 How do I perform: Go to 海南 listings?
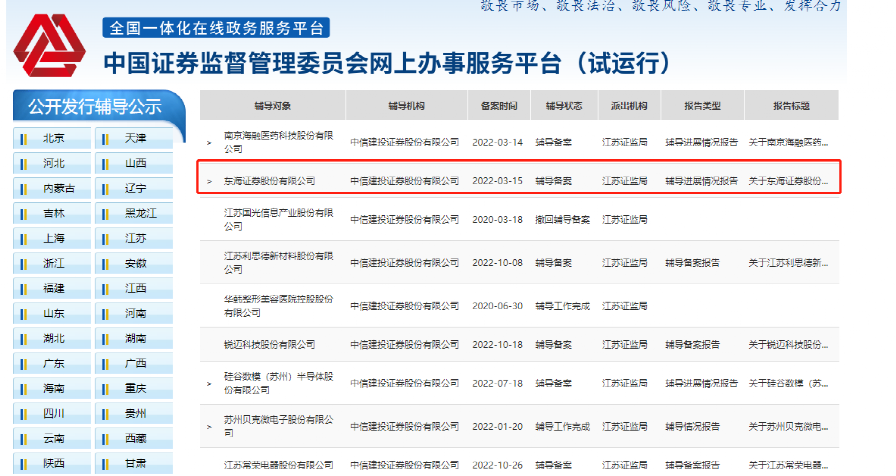coord(52,389)
